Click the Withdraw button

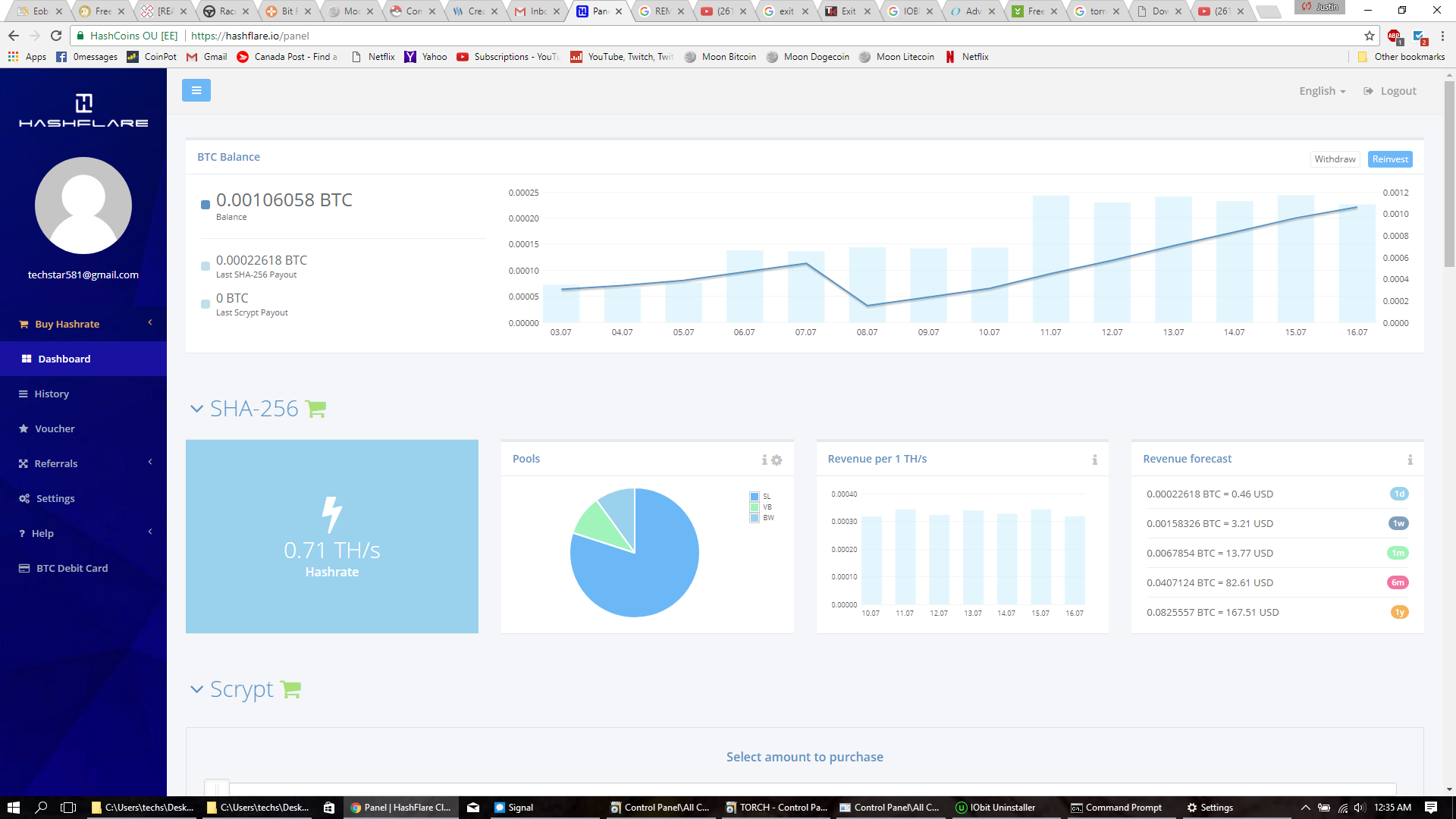tap(1335, 159)
